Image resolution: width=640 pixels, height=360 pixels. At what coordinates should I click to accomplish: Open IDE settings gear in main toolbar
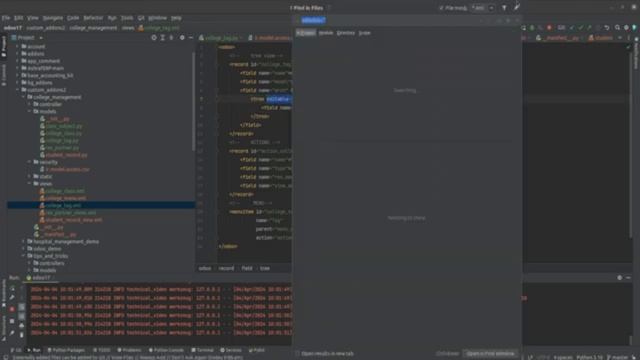(626, 28)
